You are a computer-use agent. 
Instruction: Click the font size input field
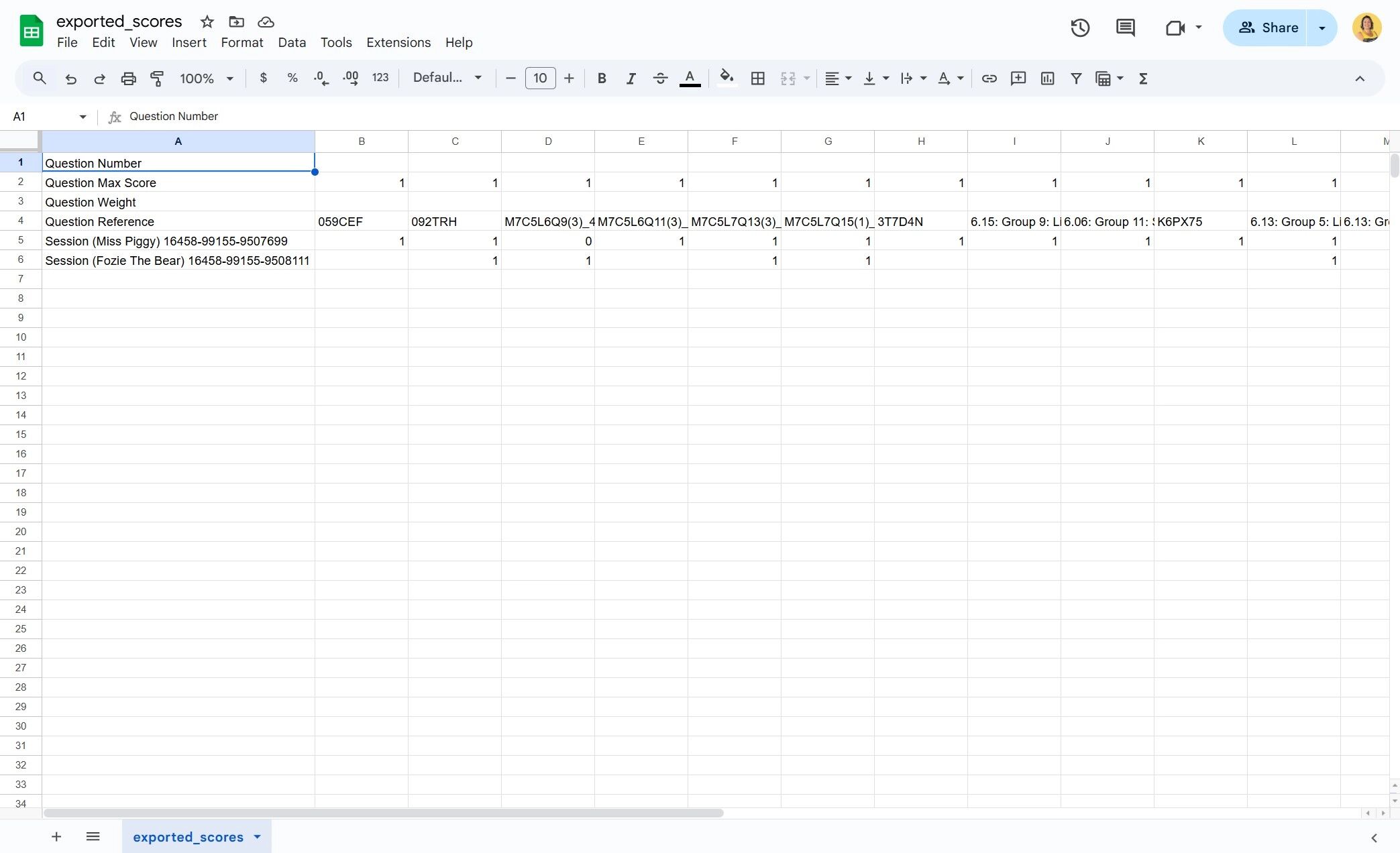540,78
